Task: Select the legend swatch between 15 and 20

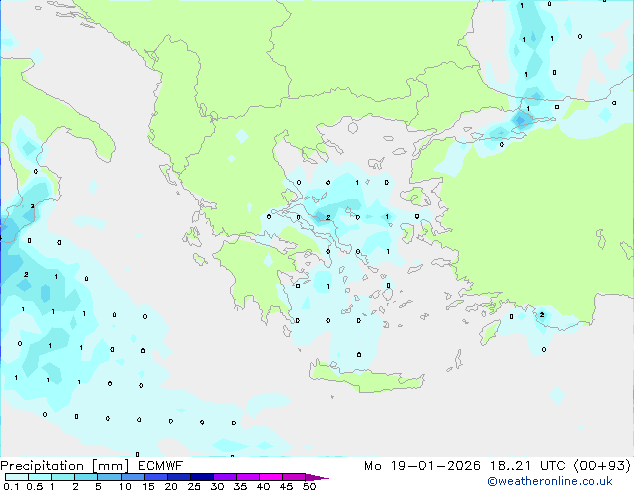Action: pos(156,477)
